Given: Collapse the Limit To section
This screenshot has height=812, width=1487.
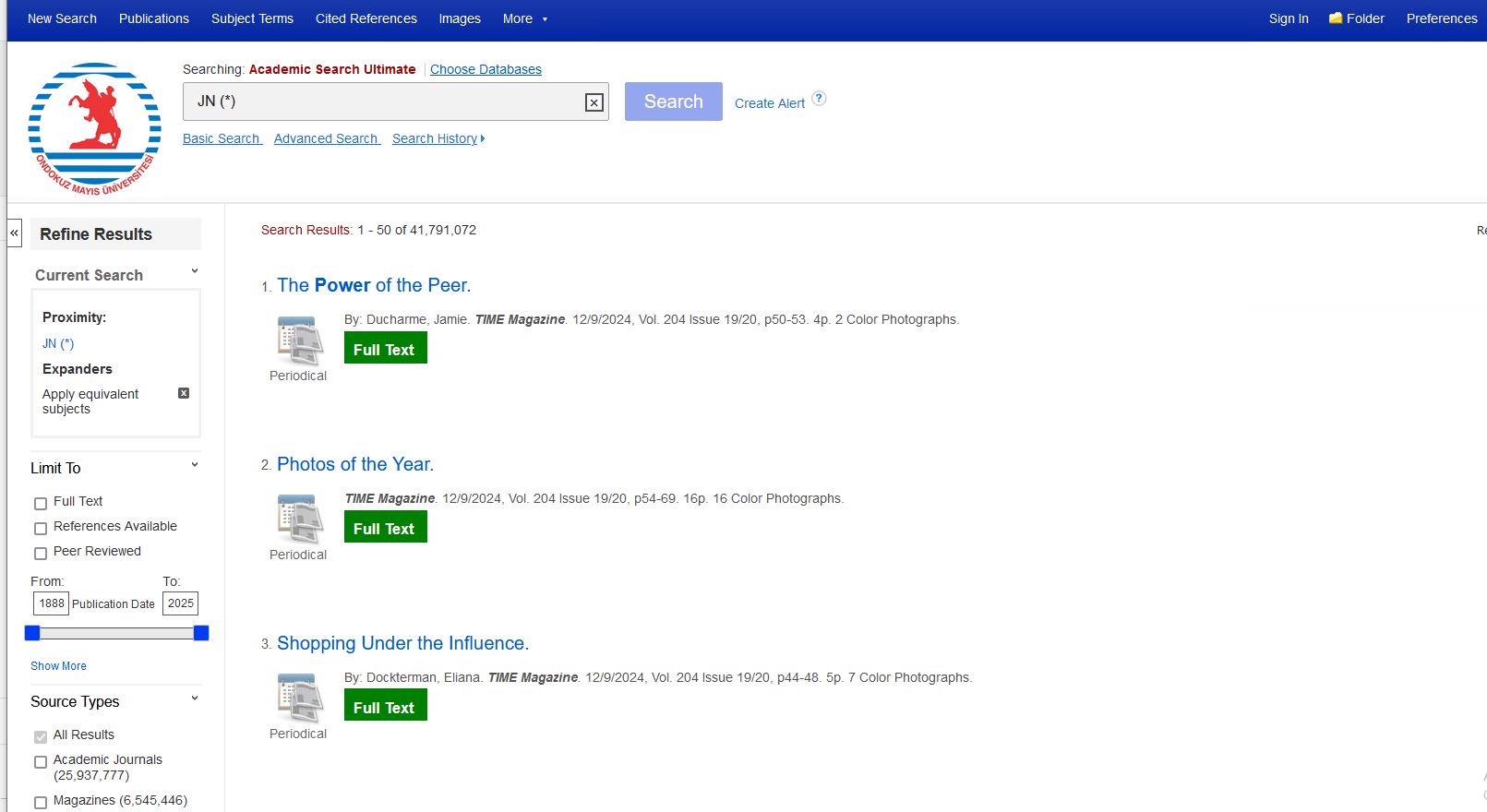Looking at the screenshot, I should (x=195, y=465).
